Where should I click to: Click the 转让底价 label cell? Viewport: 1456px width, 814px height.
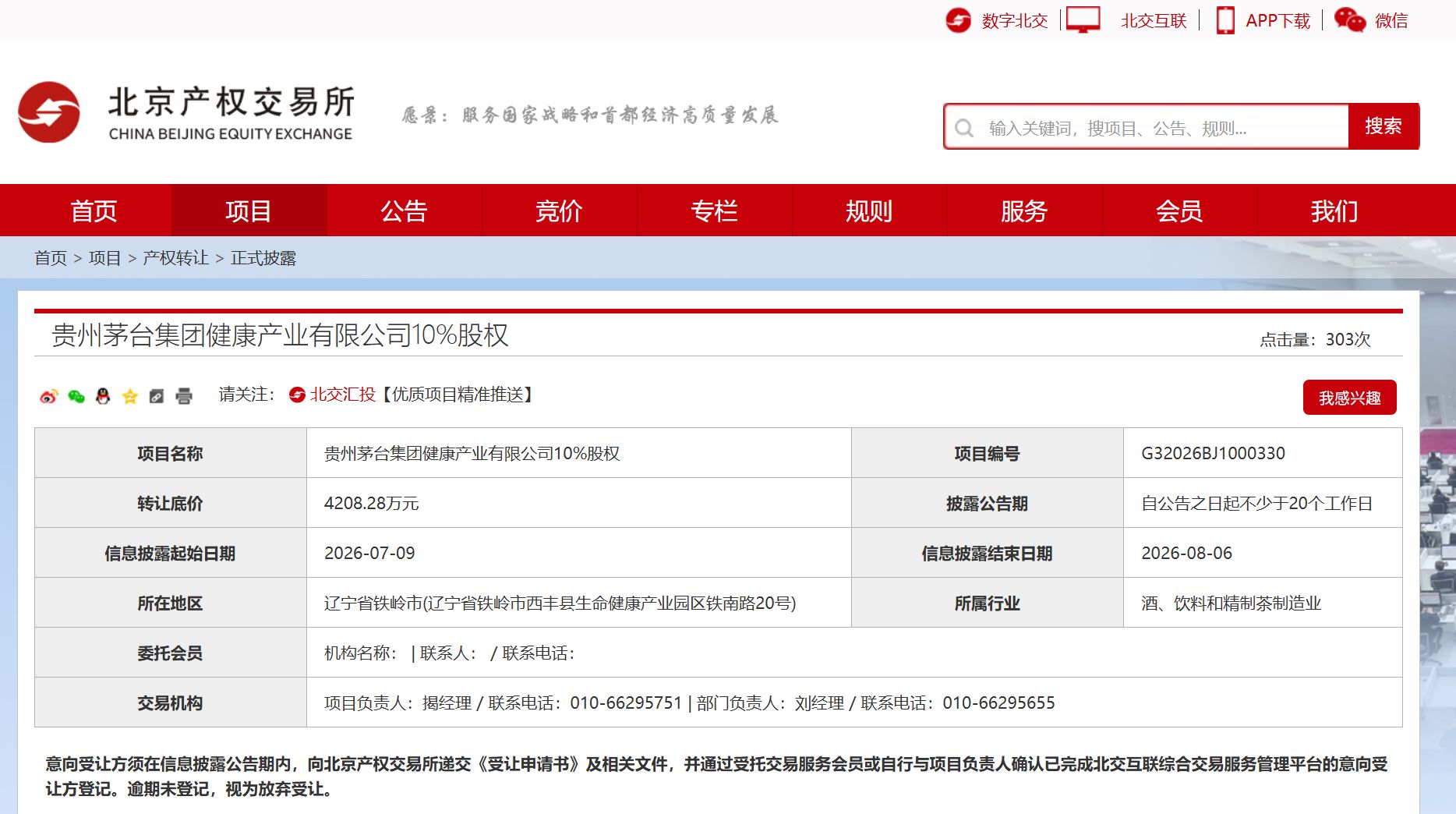[x=170, y=503]
